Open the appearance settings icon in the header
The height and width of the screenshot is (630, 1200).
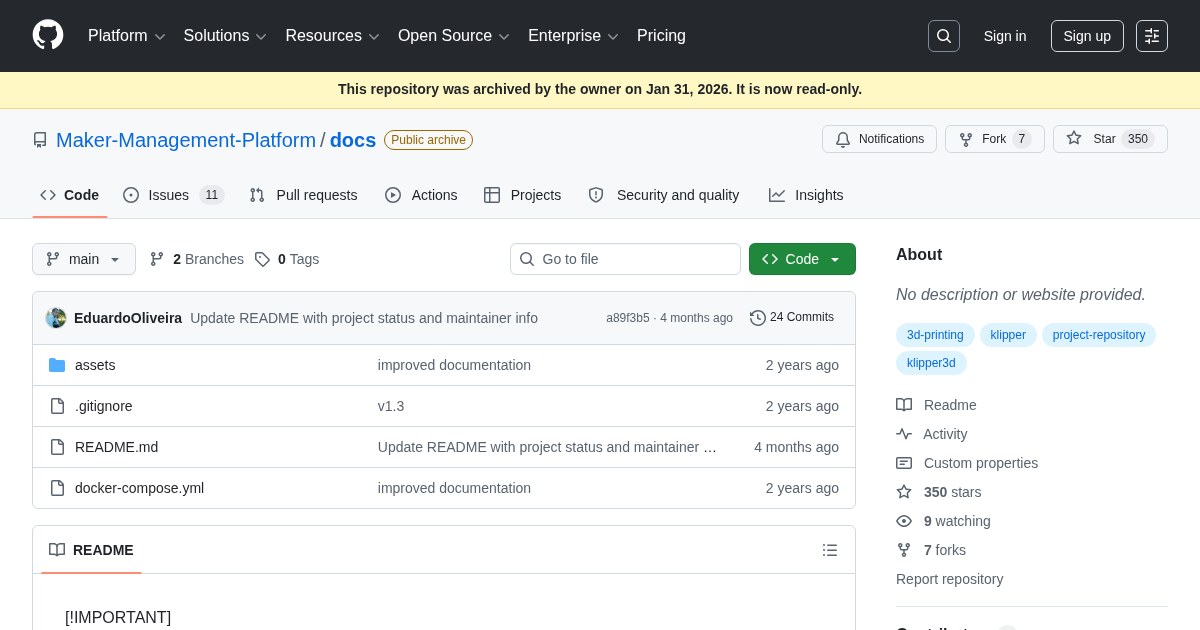[1152, 36]
